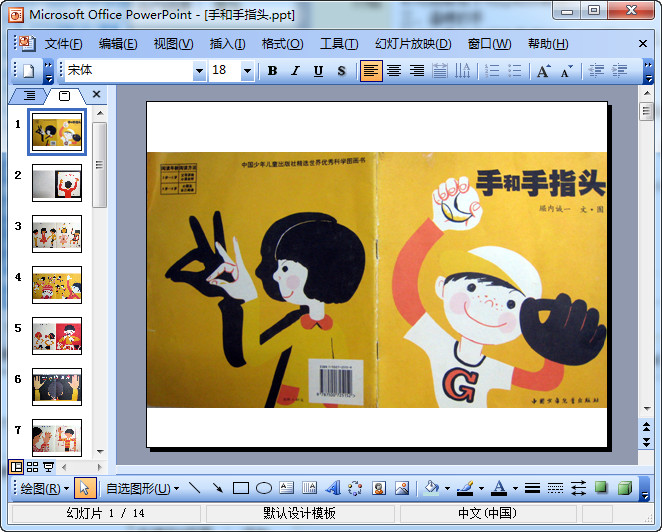The image size is (662, 532).
Task: Open the 插入(I) menu
Action: [x=228, y=44]
